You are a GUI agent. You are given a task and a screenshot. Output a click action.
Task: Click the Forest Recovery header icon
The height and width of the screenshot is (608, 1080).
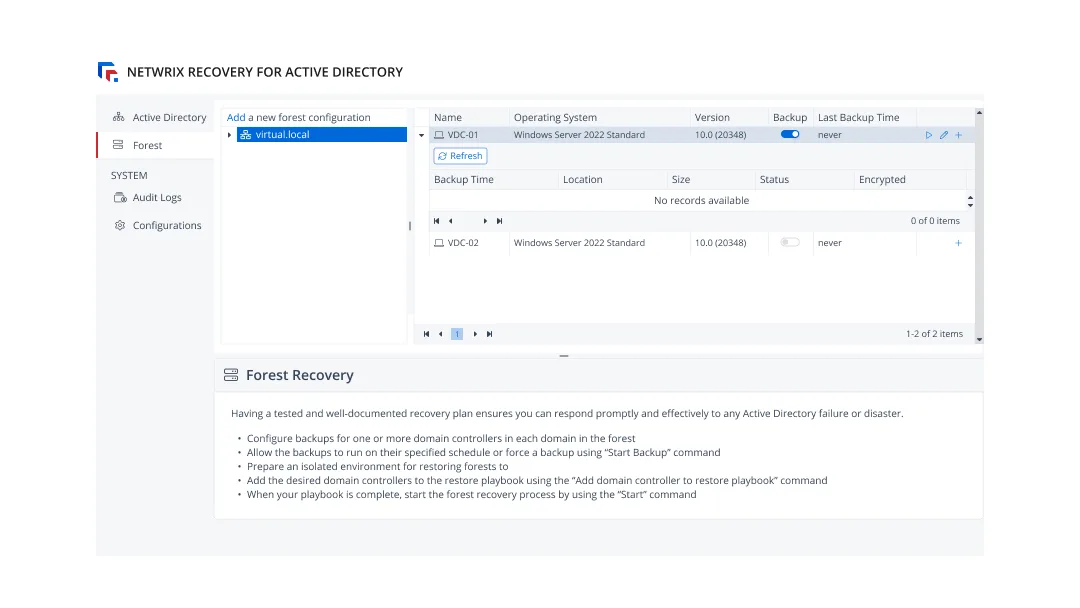[231, 375]
